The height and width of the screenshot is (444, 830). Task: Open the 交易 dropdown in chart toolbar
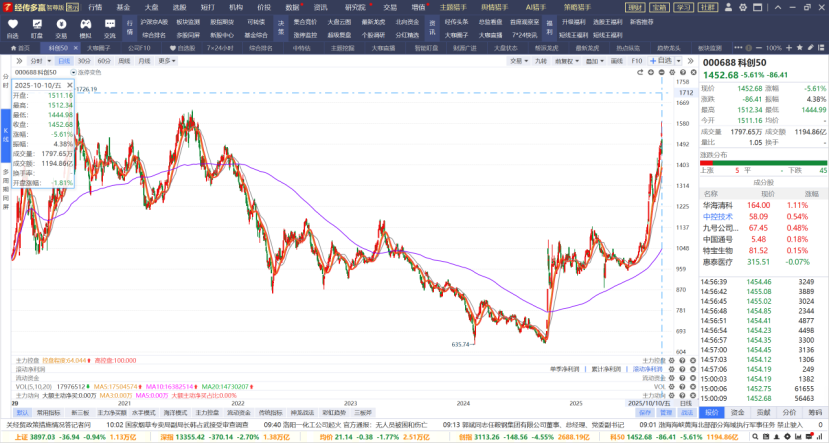519,61
